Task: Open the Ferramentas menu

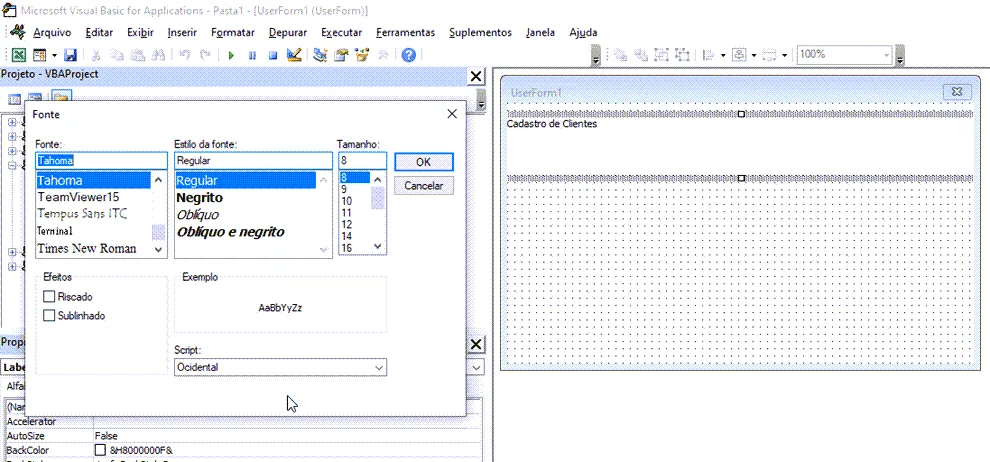Action: pyautogui.click(x=405, y=32)
